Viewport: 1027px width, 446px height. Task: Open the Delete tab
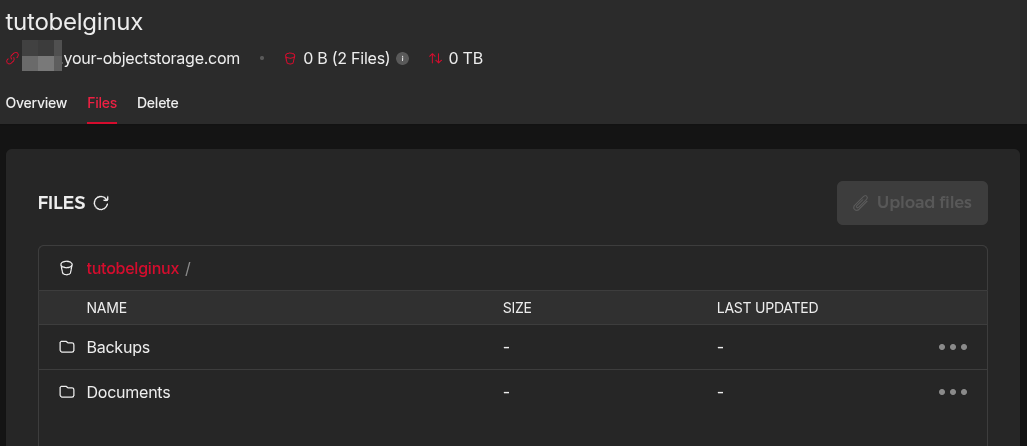pos(158,103)
